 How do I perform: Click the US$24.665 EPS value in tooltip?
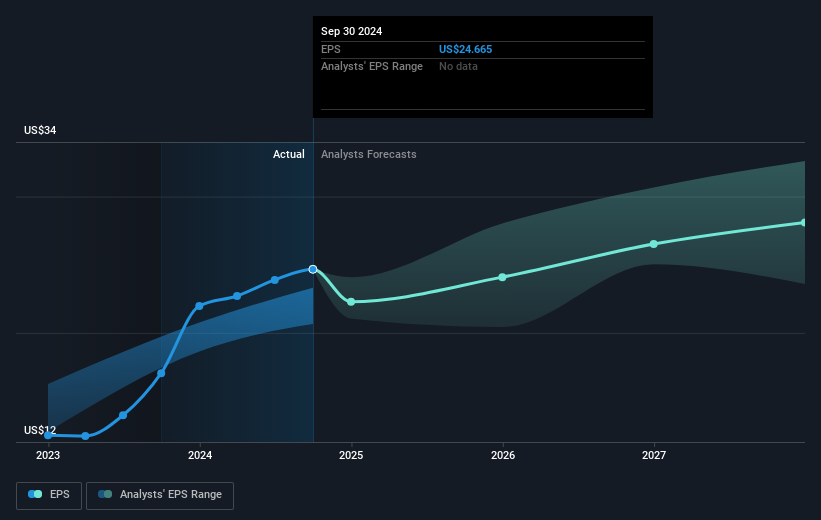tap(465, 49)
